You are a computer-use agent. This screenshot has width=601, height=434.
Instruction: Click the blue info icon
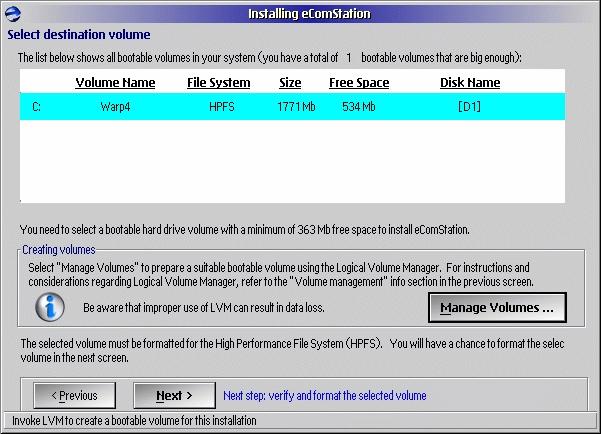tap(49, 307)
